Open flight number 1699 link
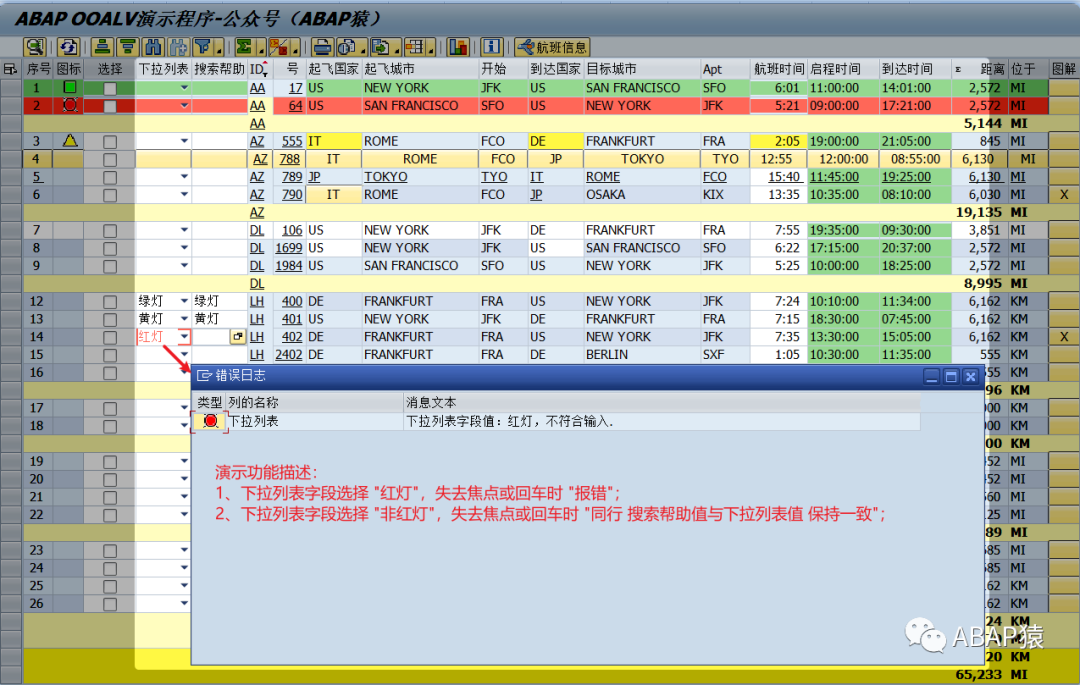This screenshot has height=685, width=1080. tap(289, 248)
